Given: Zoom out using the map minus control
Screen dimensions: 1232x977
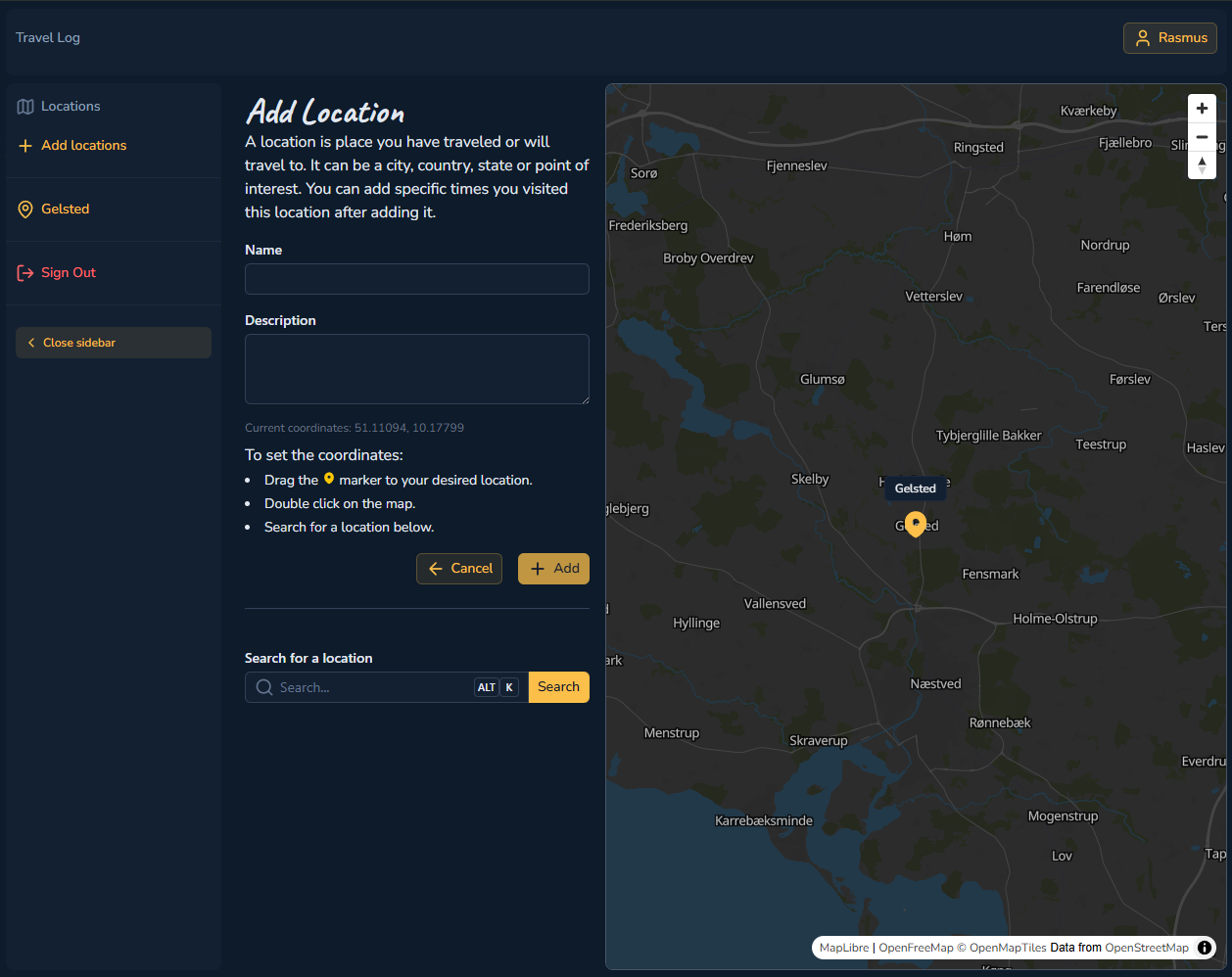Looking at the screenshot, I should [x=1202, y=136].
